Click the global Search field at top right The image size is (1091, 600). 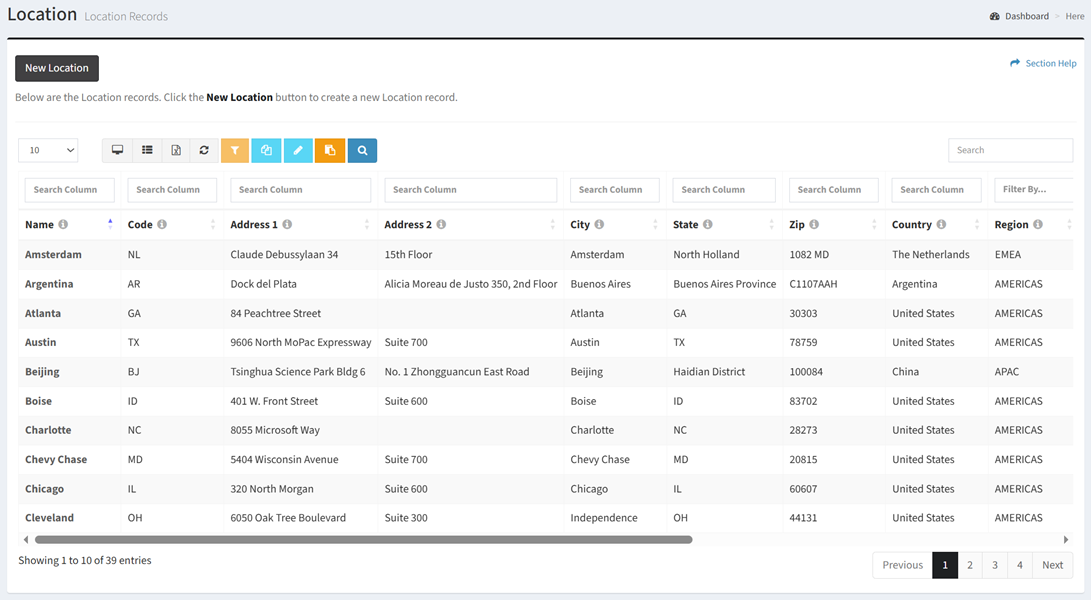click(1010, 150)
